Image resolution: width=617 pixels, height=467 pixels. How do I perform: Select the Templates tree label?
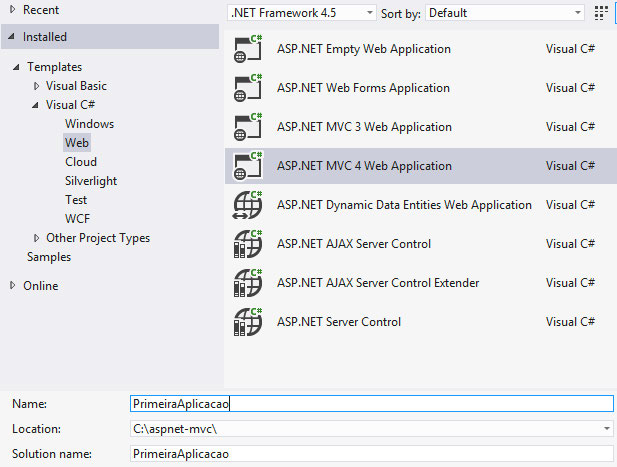[54, 67]
